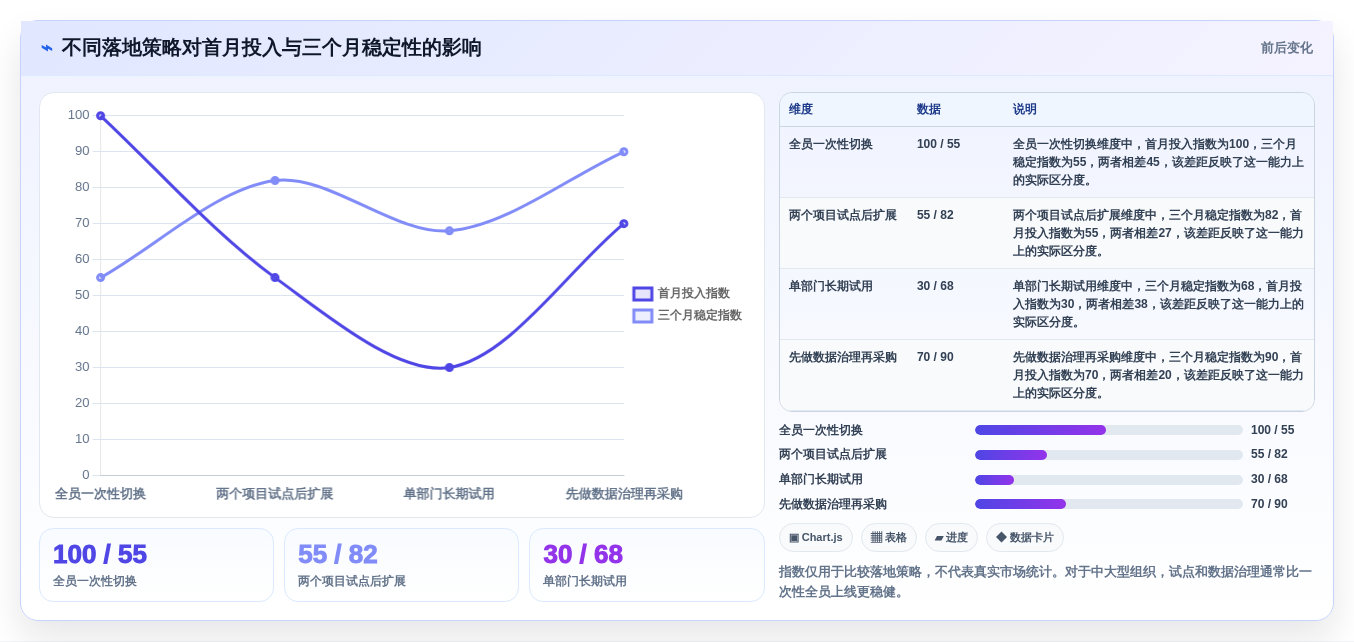The height and width of the screenshot is (642, 1354).
Task: Click the lightning icon beside the title
Action: point(47,48)
